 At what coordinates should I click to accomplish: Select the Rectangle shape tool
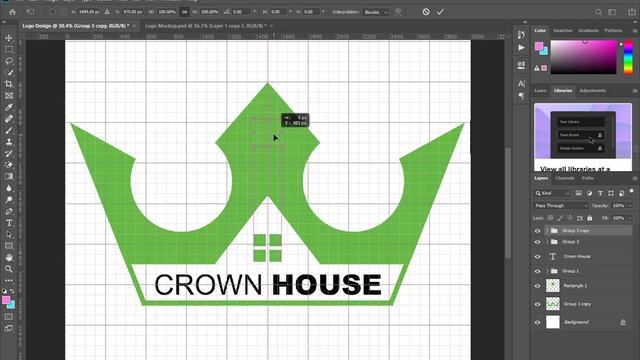click(9, 246)
